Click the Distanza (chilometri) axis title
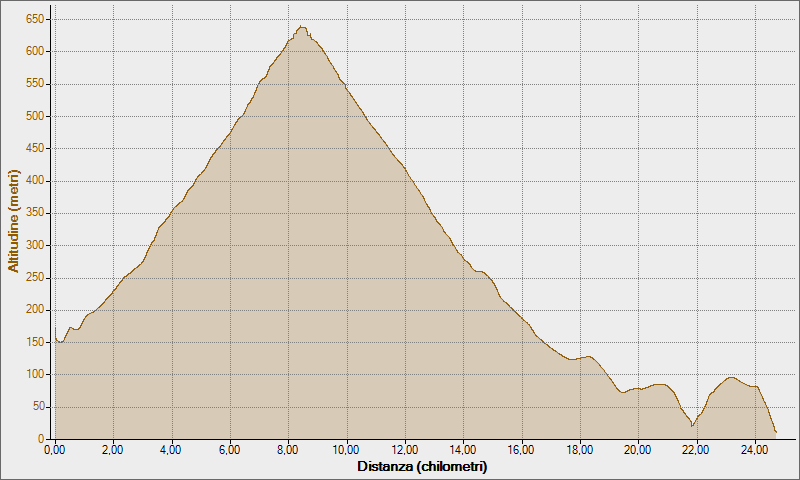 coord(422,466)
